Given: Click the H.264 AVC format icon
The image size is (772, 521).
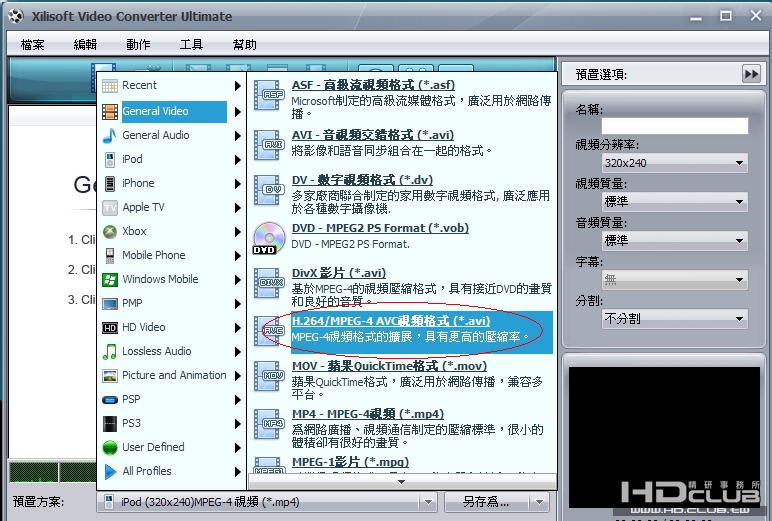Looking at the screenshot, I should coord(269,331).
